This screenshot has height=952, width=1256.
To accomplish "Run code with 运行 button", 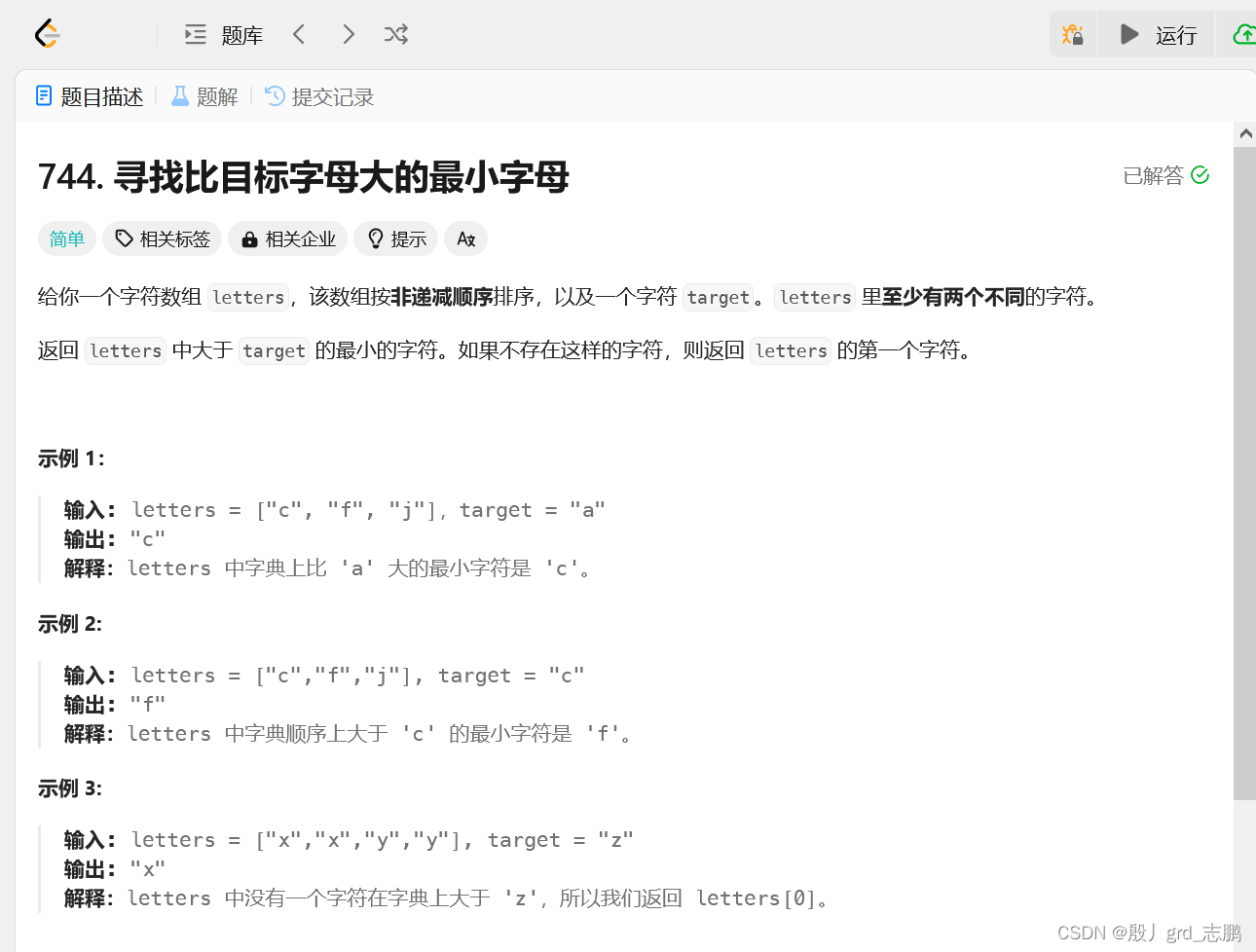I will pyautogui.click(x=1157, y=35).
